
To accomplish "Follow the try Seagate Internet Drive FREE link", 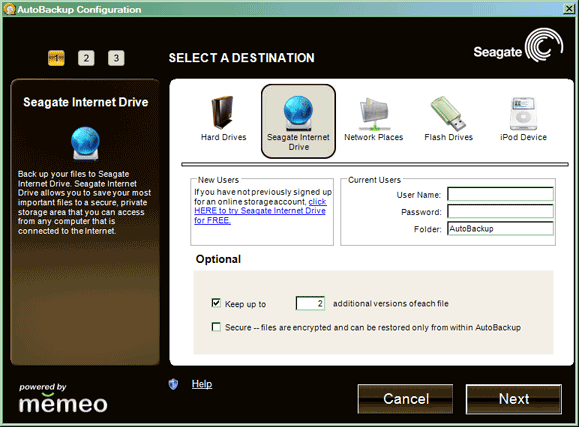I will [260, 211].
